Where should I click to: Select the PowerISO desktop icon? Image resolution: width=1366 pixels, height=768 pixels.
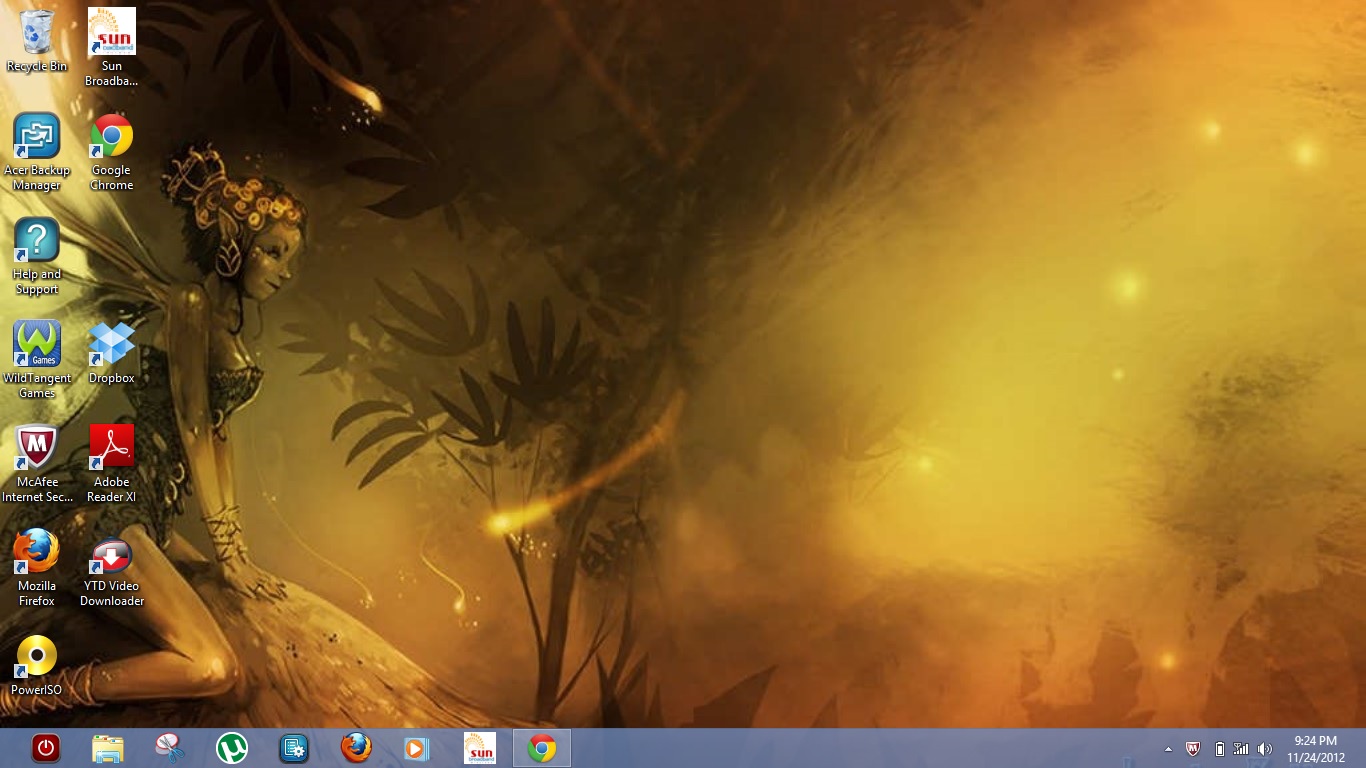click(37, 664)
